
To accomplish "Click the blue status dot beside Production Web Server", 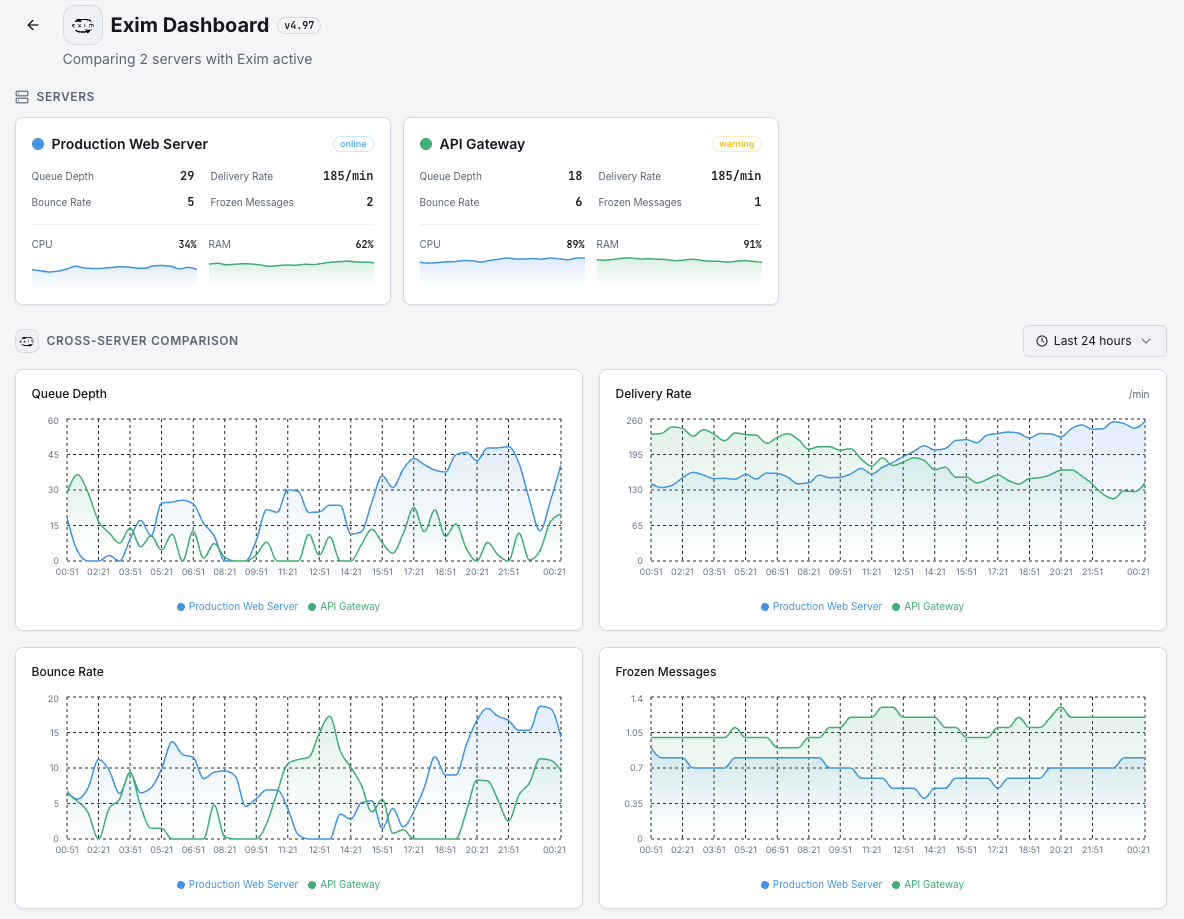I will coord(37,144).
